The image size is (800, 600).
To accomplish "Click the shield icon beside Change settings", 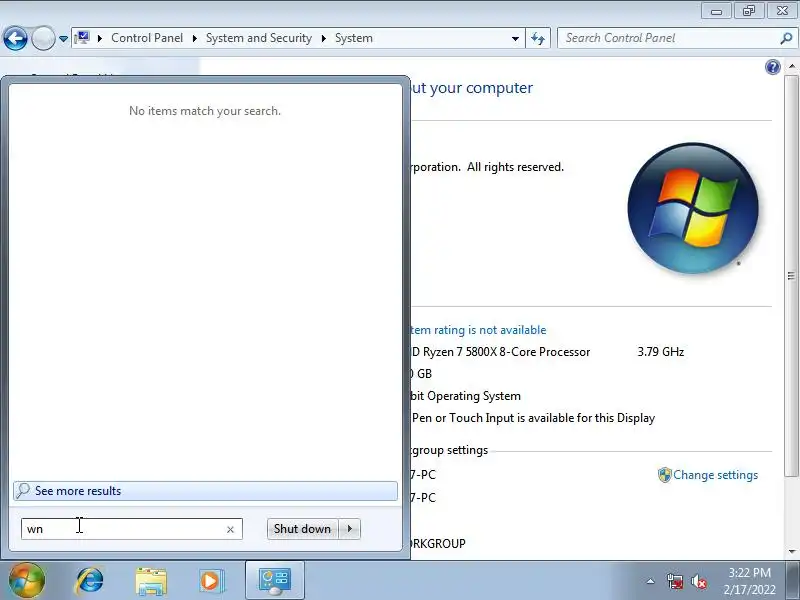I will [664, 475].
